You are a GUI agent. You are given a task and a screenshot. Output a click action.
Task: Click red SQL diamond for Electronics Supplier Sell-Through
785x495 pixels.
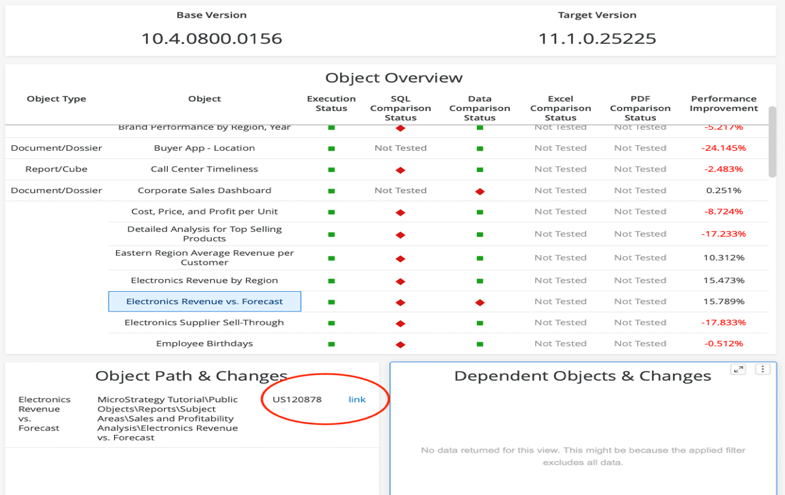(400, 323)
